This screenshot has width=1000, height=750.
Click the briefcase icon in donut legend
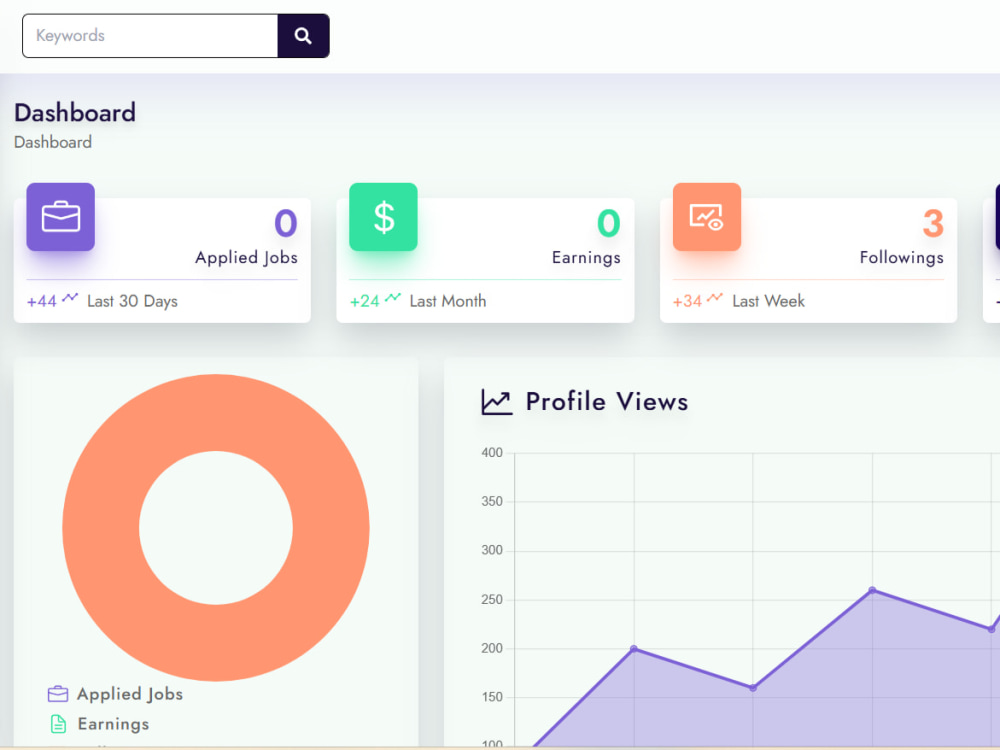(x=58, y=694)
